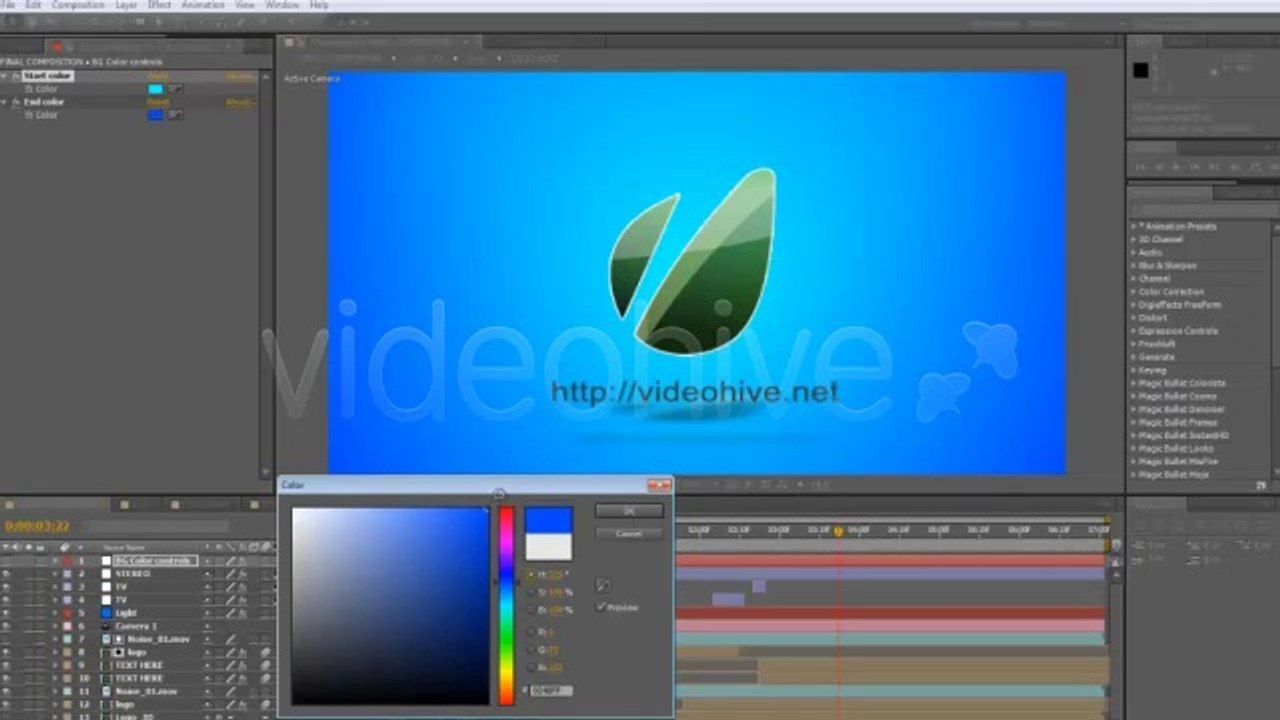1280x720 pixels.
Task: Uncheck the Preview checkbox in Color dialog
Action: [602, 607]
